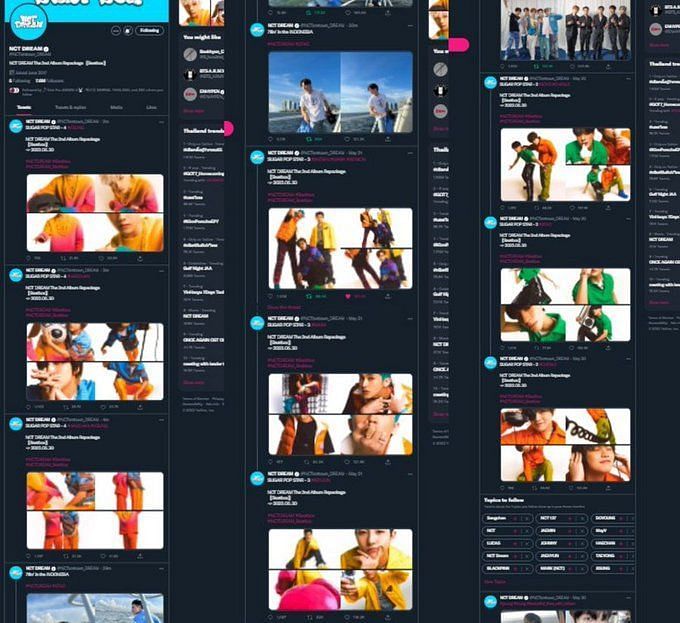This screenshot has width=680, height=623.
Task: Retweet the orange-pink sweater photo tweet
Action: click(64, 258)
